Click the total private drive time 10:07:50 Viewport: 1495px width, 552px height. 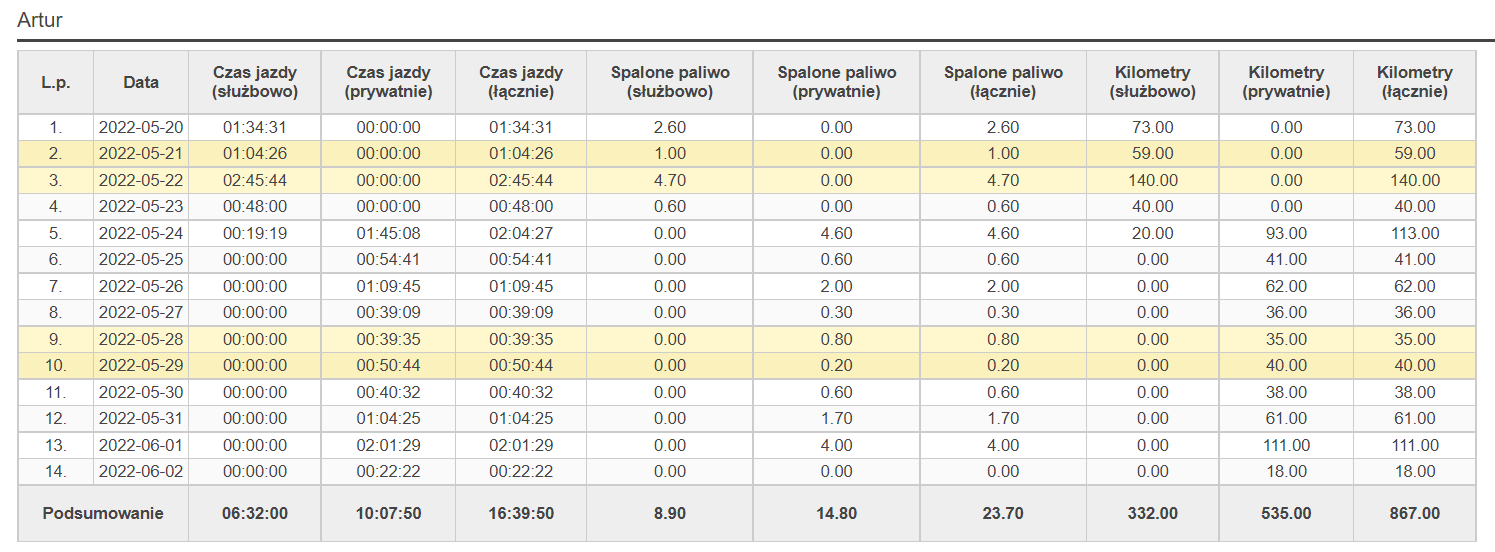coord(388,514)
